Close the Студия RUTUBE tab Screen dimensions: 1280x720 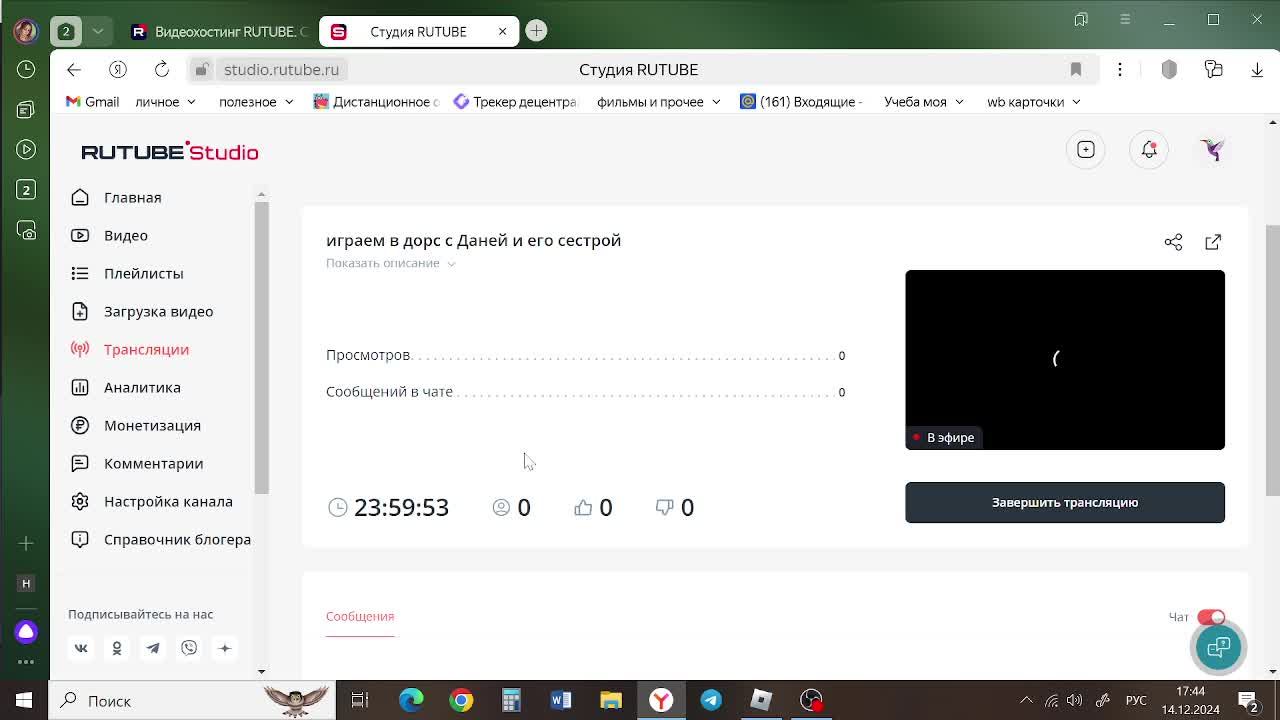pos(502,31)
